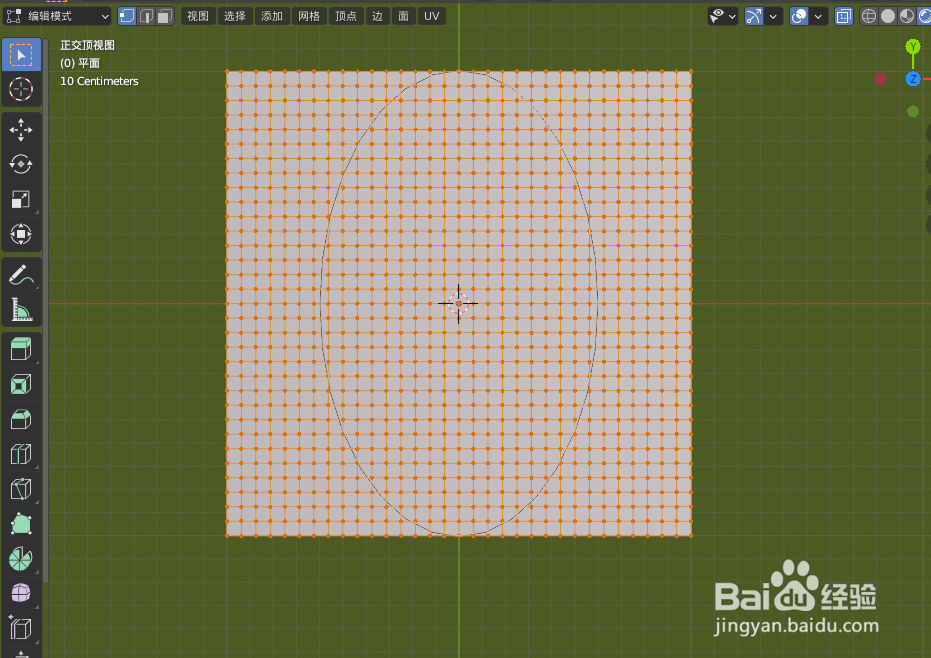Activate the Poly Build tool
This screenshot has width=931, height=658.
21,524
